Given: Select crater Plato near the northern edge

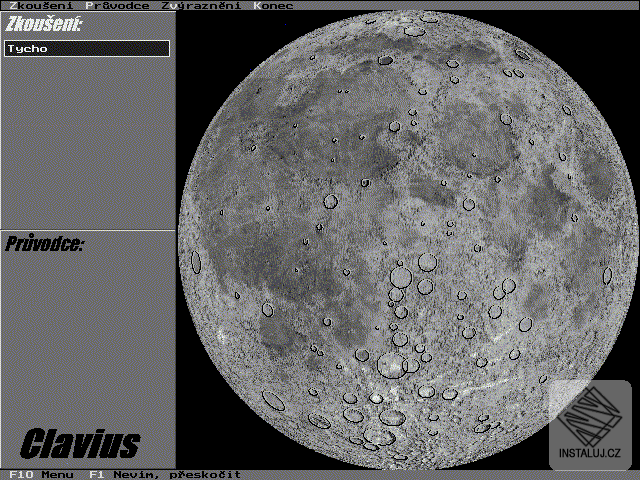Looking at the screenshot, I should [385, 60].
